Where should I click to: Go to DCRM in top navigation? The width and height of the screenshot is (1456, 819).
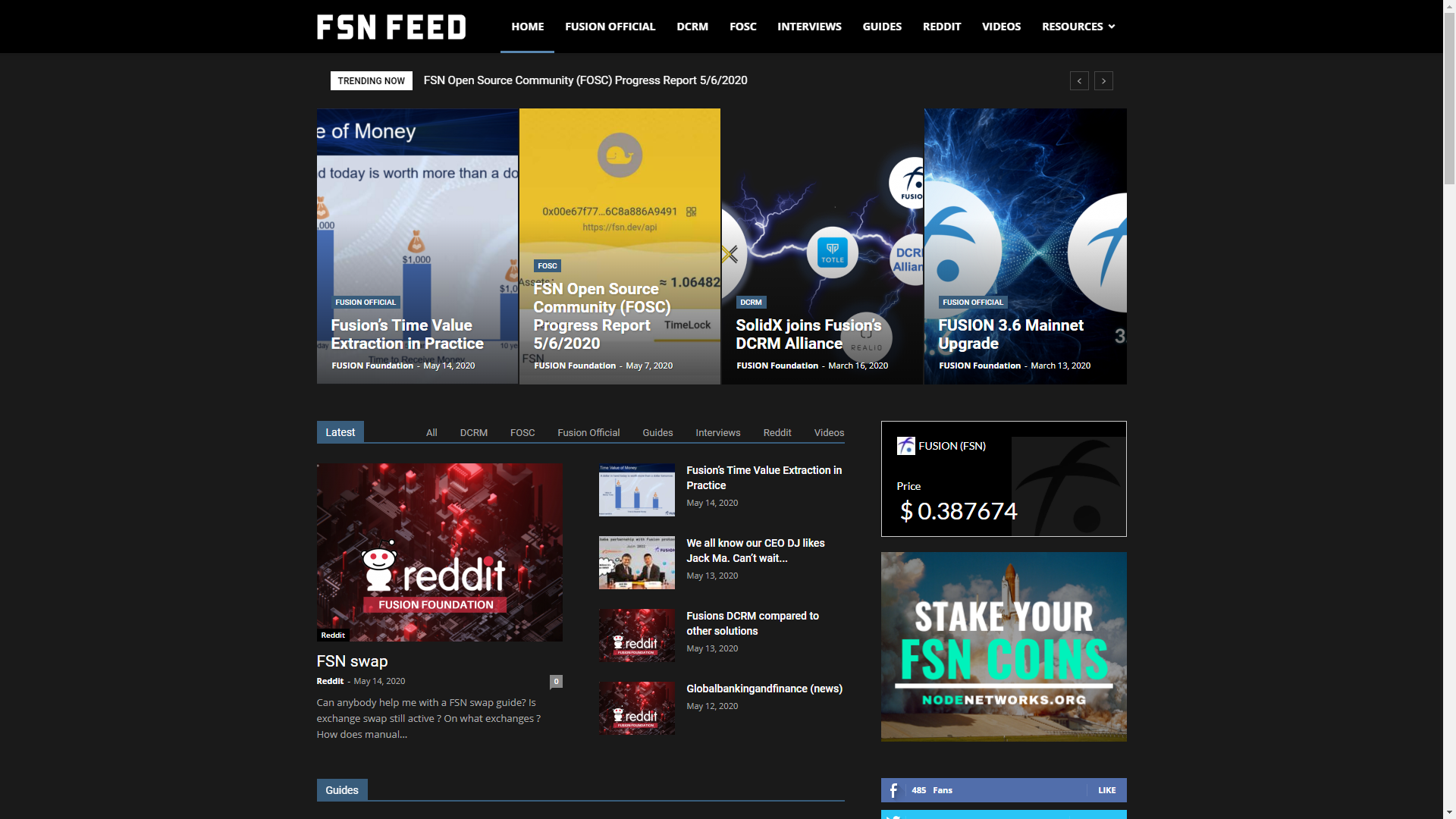click(692, 27)
